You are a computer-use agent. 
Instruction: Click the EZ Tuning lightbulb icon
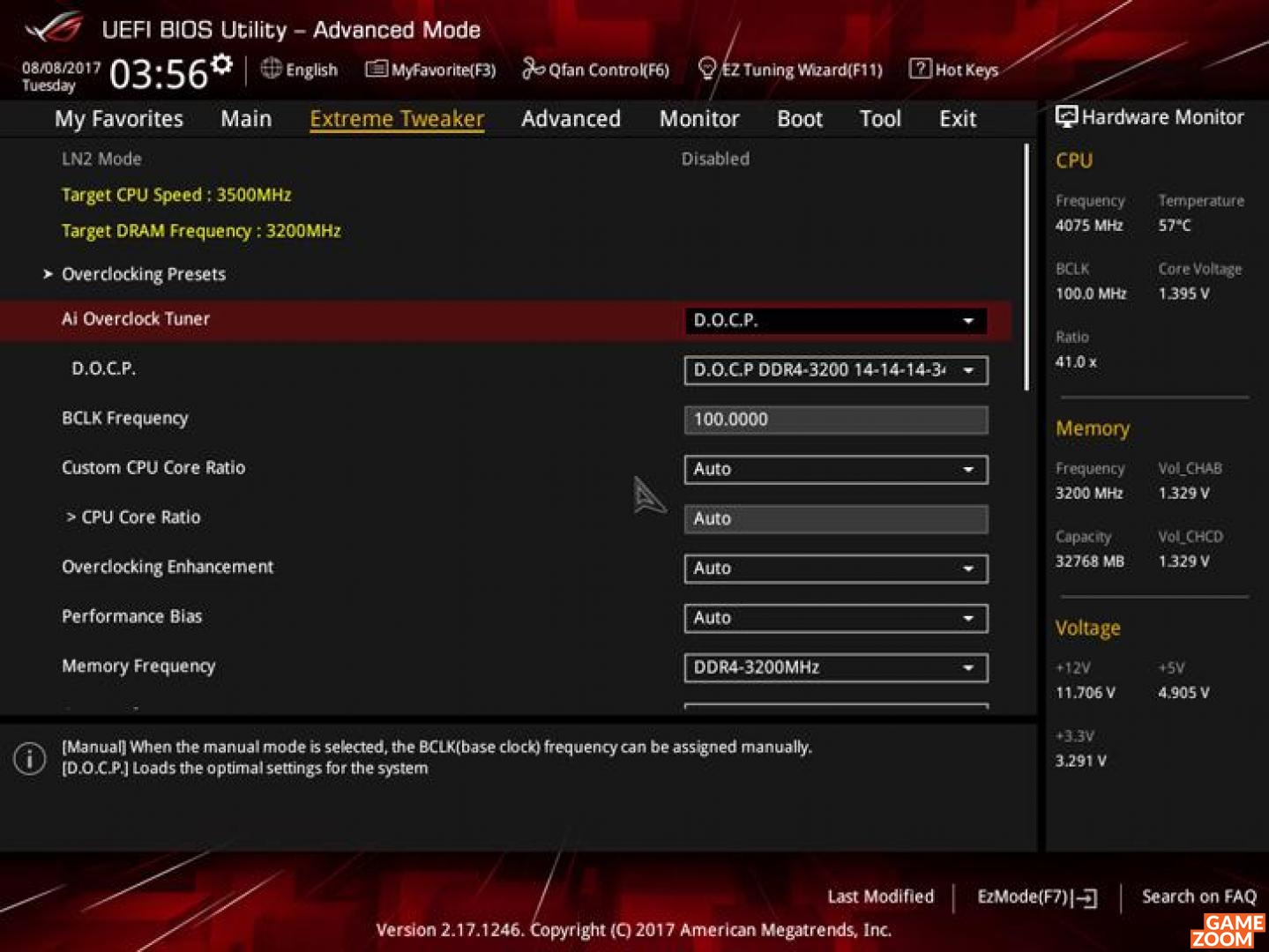click(x=706, y=68)
